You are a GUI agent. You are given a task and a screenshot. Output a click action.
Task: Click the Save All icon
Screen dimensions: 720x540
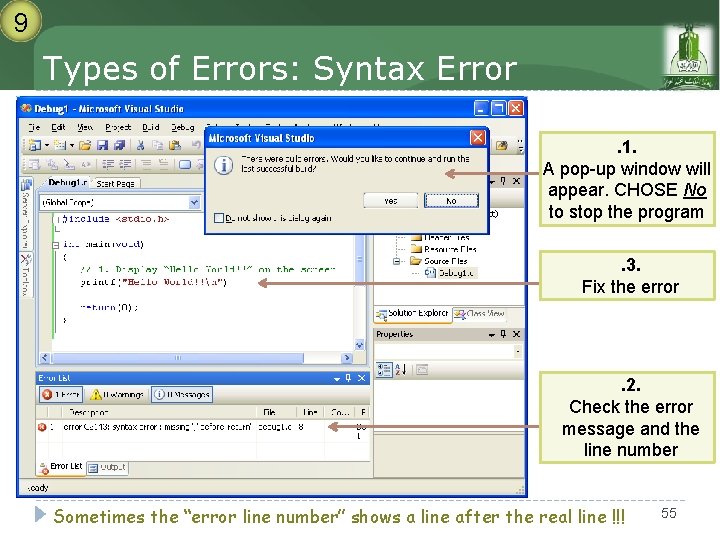[119, 146]
